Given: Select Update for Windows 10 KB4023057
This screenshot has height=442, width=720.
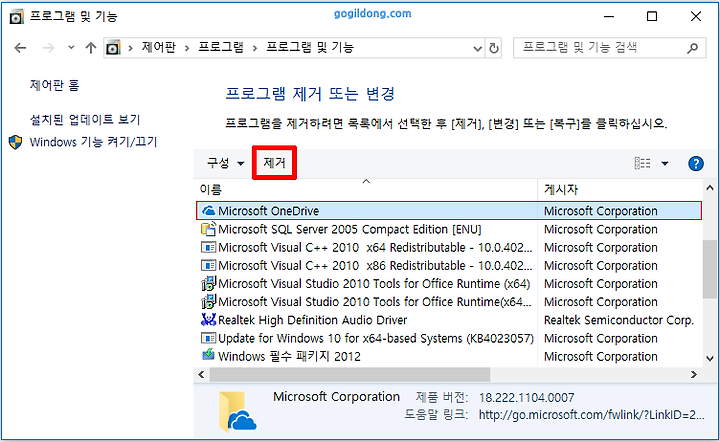Looking at the screenshot, I should [x=376, y=338].
